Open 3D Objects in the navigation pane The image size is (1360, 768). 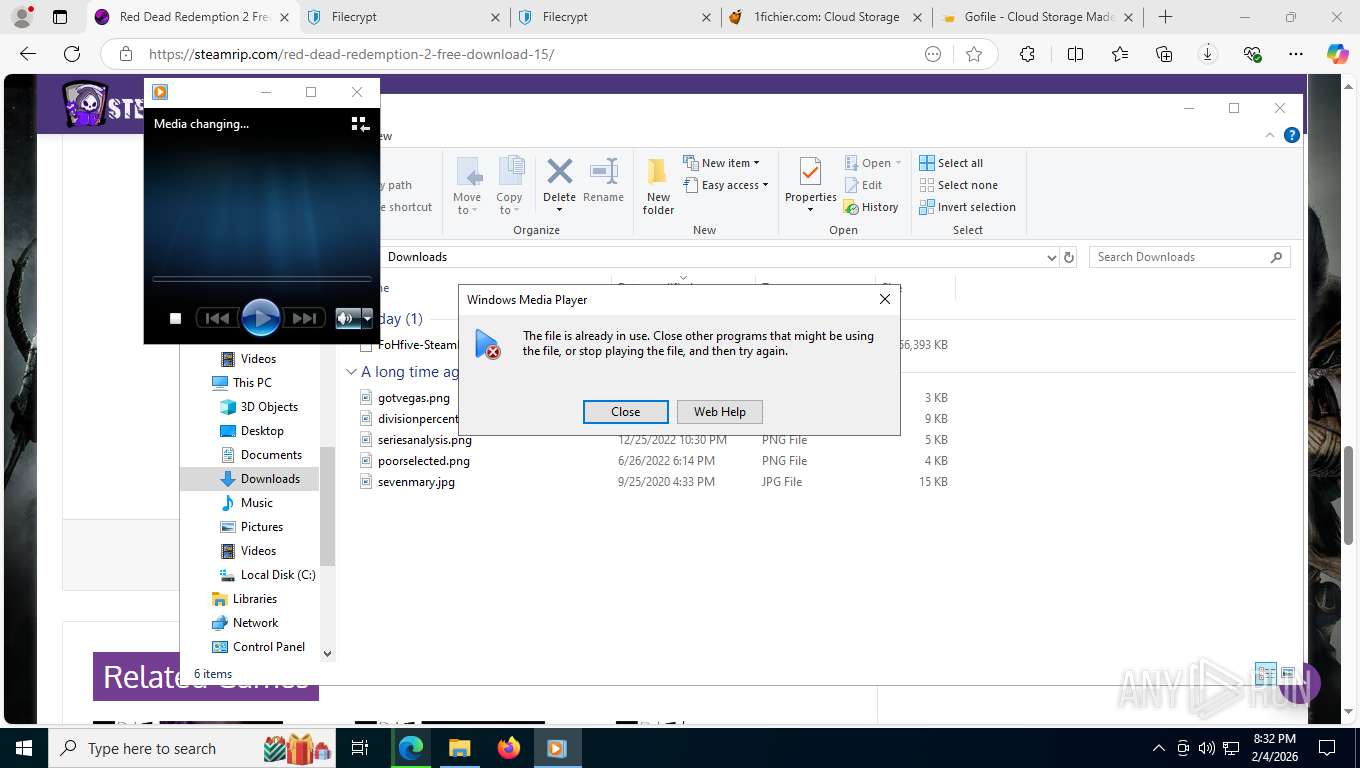(269, 407)
